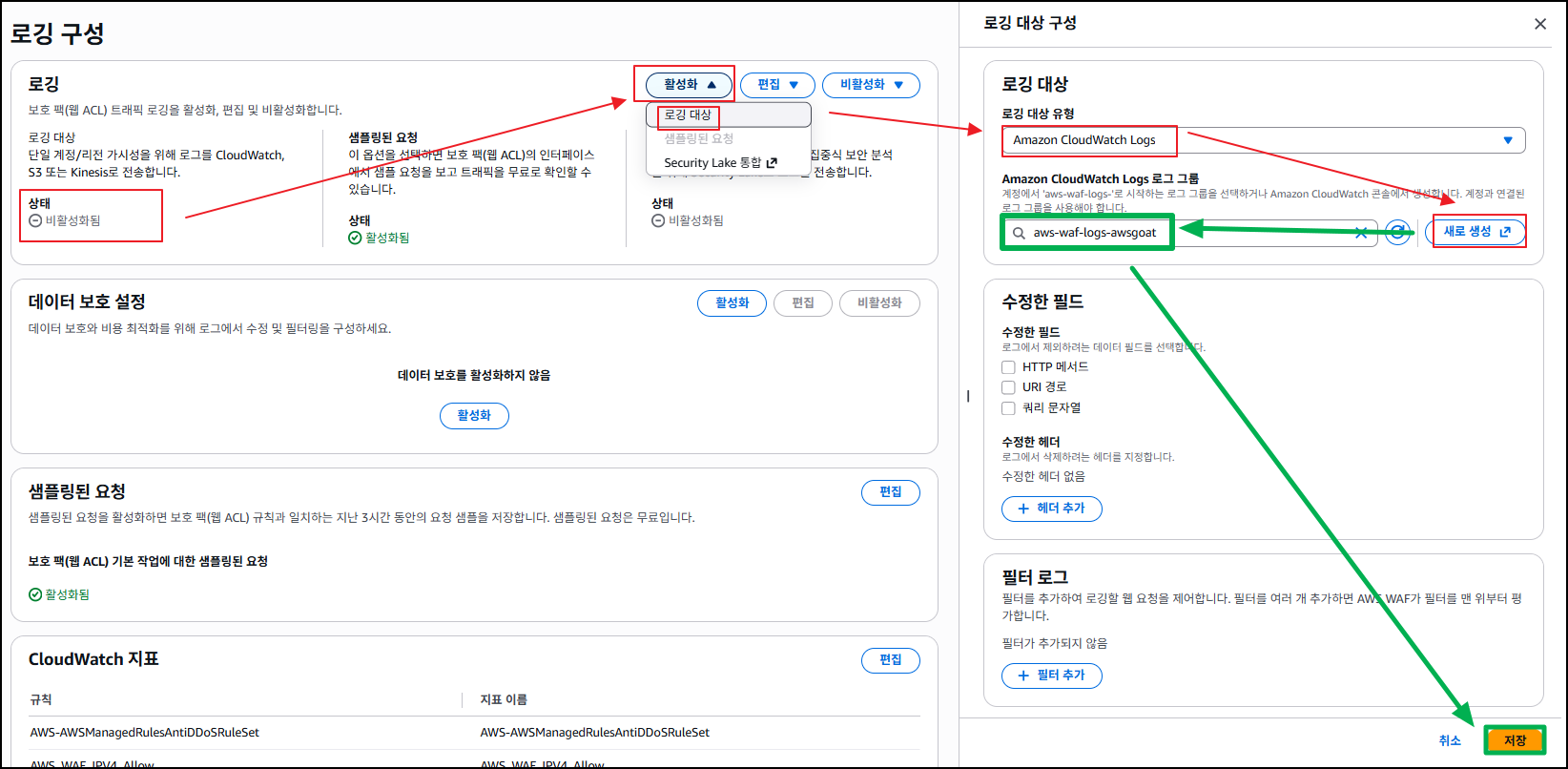Screen dimensions: 1568x769
Task: Click the log group search field
Action: pyautogui.click(x=1189, y=233)
